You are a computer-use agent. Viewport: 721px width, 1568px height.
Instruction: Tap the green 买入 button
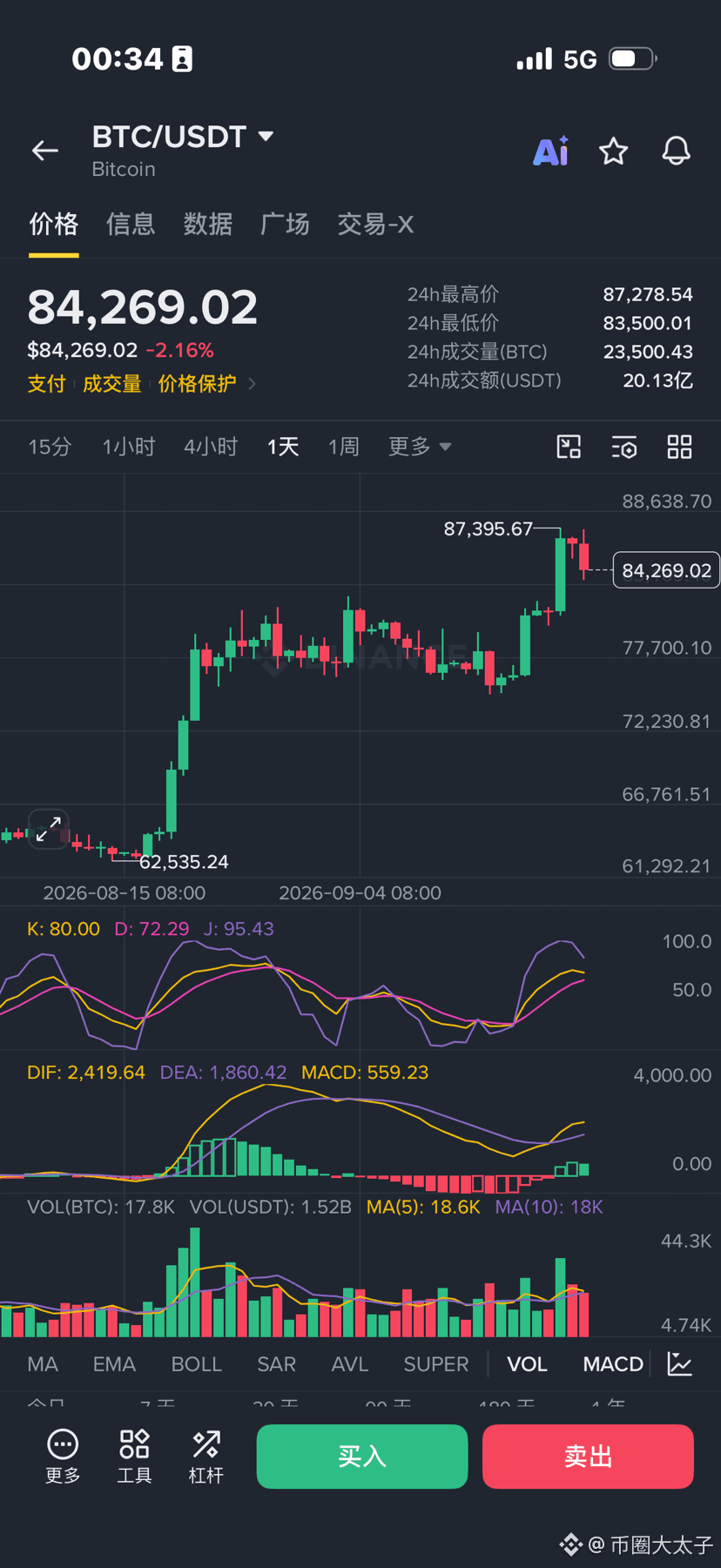click(x=362, y=1457)
